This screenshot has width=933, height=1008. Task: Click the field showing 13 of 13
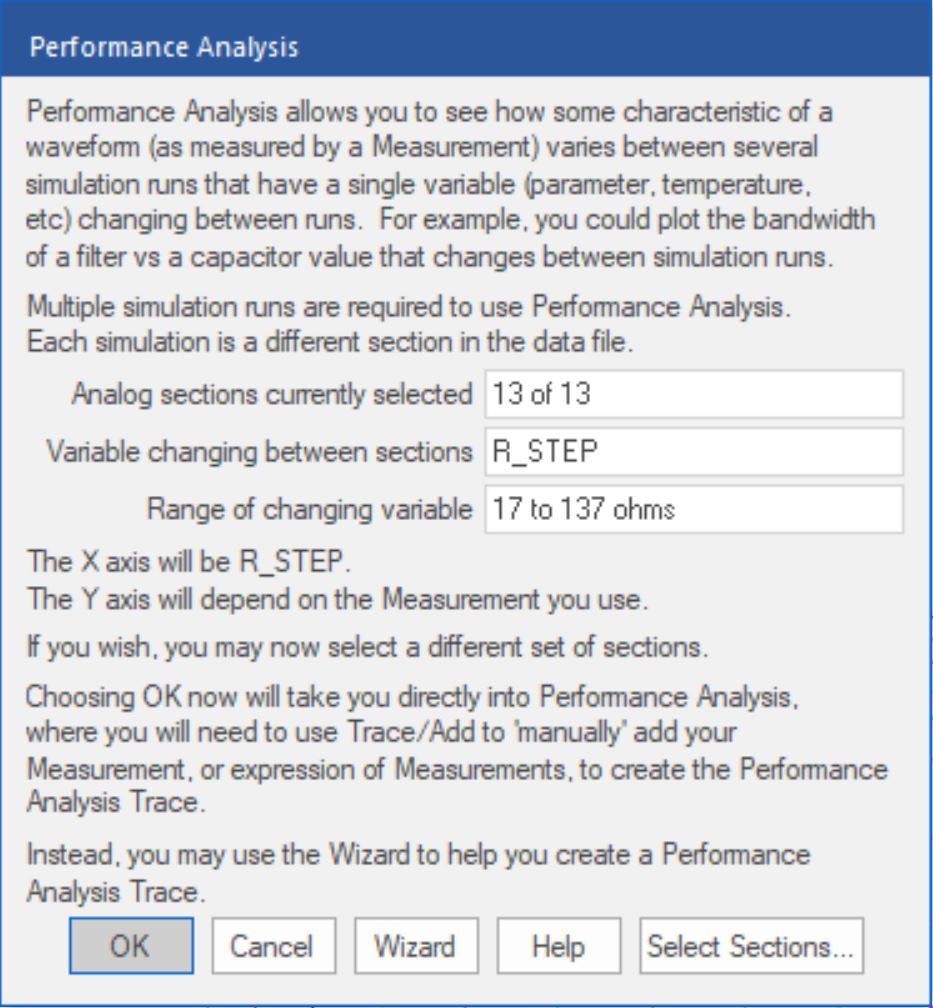pyautogui.click(x=692, y=394)
